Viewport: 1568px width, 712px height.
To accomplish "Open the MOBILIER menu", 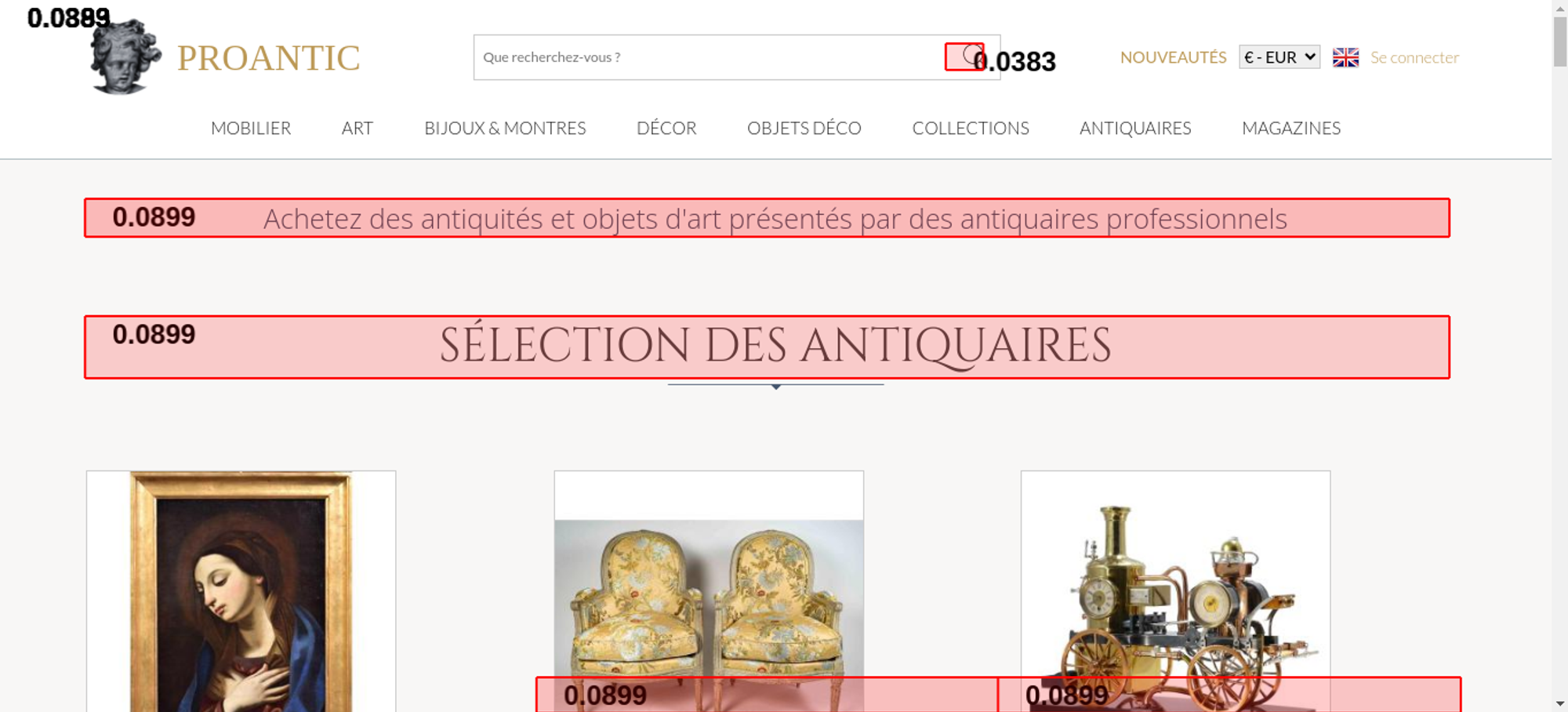I will coord(251,128).
